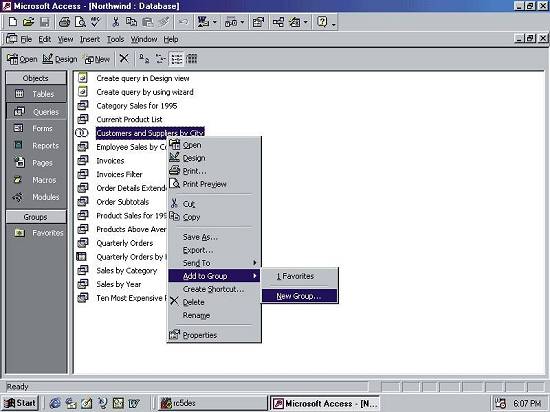Open the View menu
The width and height of the screenshot is (550, 412).
(x=66, y=39)
